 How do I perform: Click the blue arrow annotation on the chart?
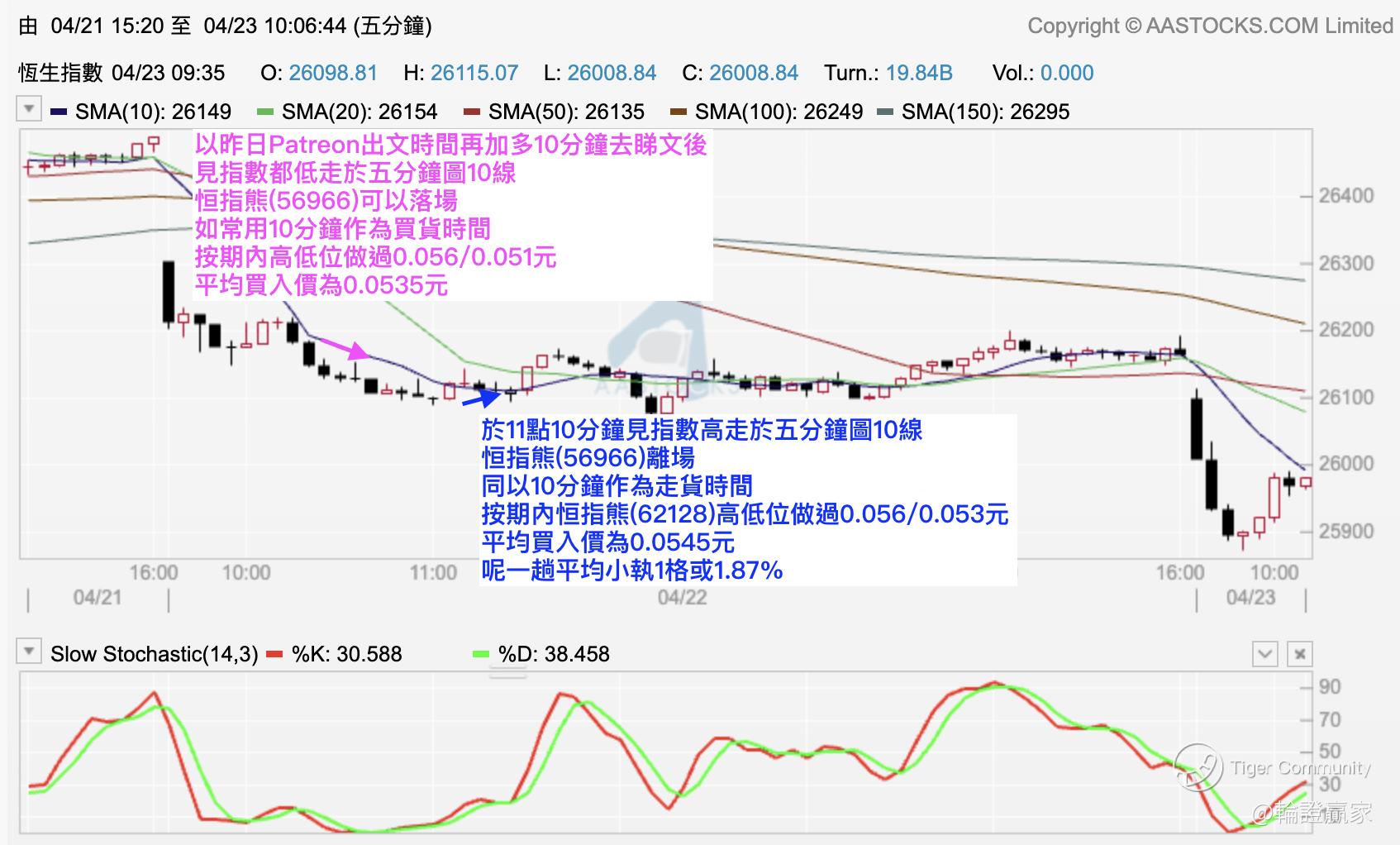481,397
